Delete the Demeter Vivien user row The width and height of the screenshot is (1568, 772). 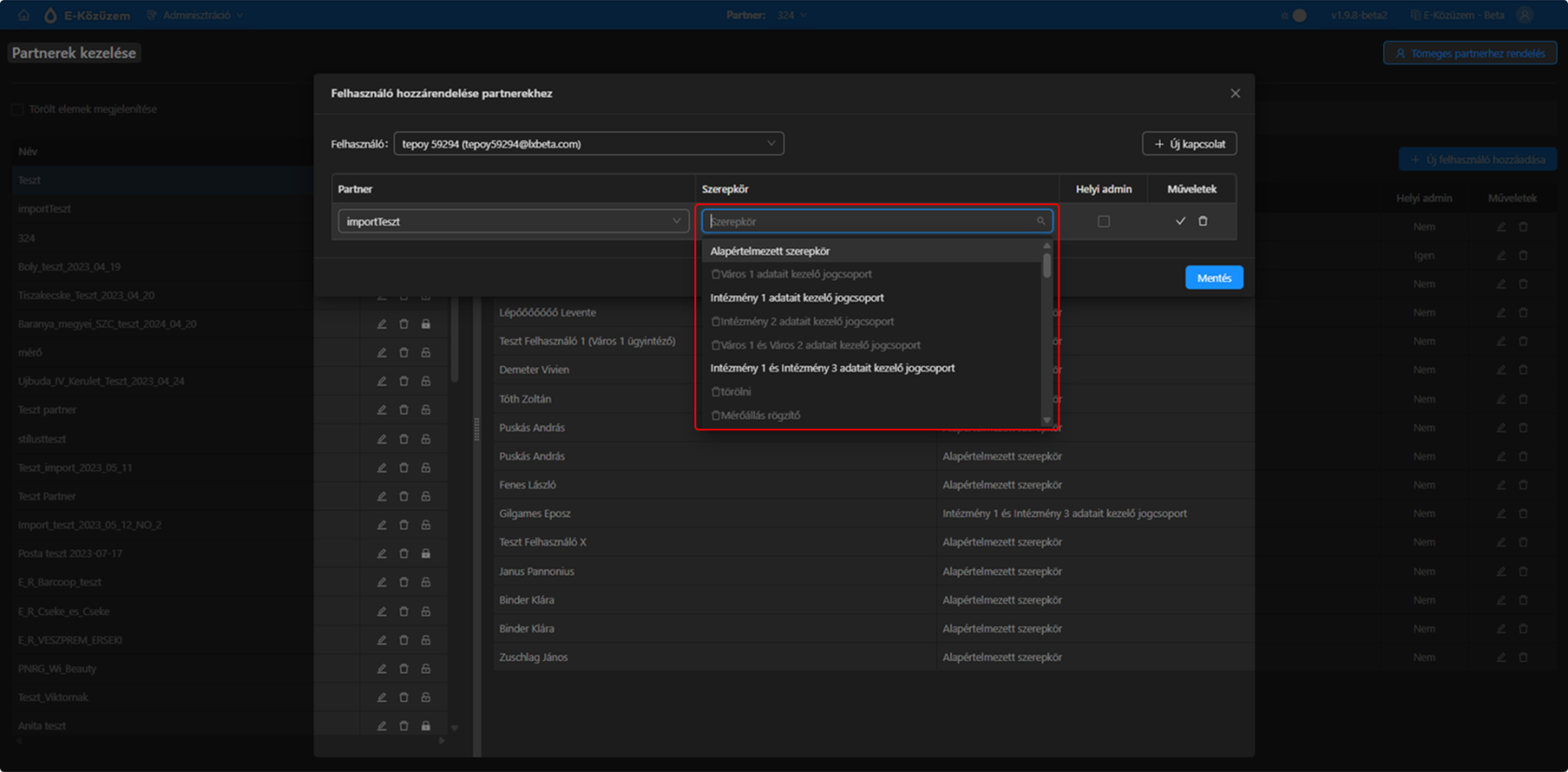point(1523,370)
